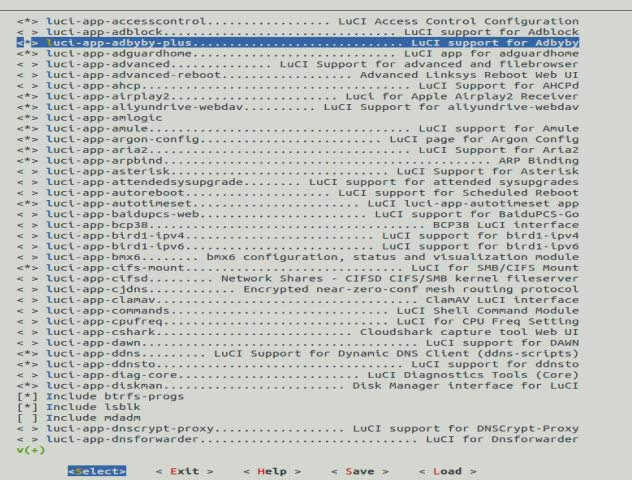Select the luci-app-advanced-reboot entry
This screenshot has height=480, width=632.
[x=298, y=75]
